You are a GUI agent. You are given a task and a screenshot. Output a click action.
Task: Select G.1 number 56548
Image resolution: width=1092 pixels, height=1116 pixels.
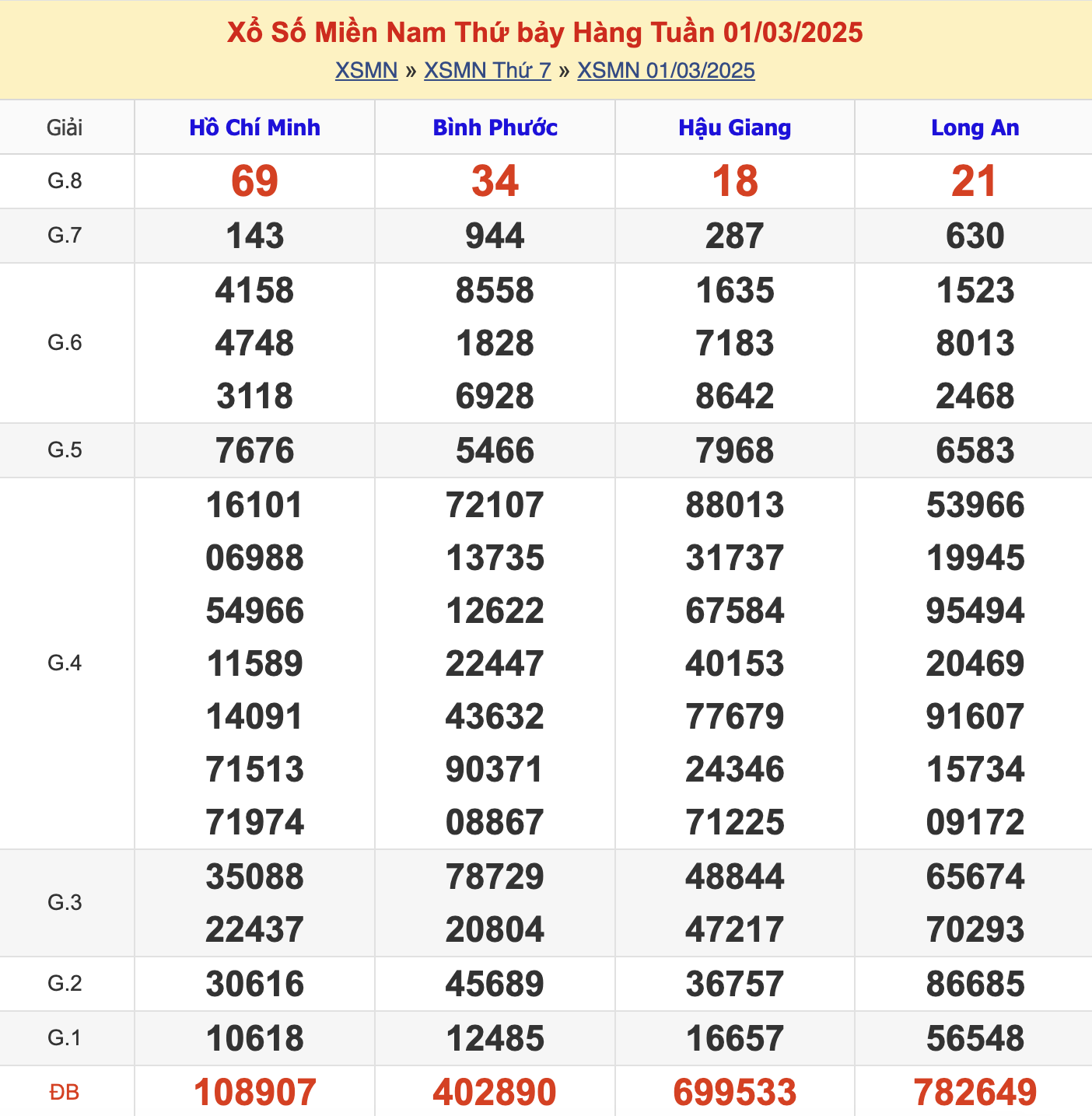[x=975, y=1039]
